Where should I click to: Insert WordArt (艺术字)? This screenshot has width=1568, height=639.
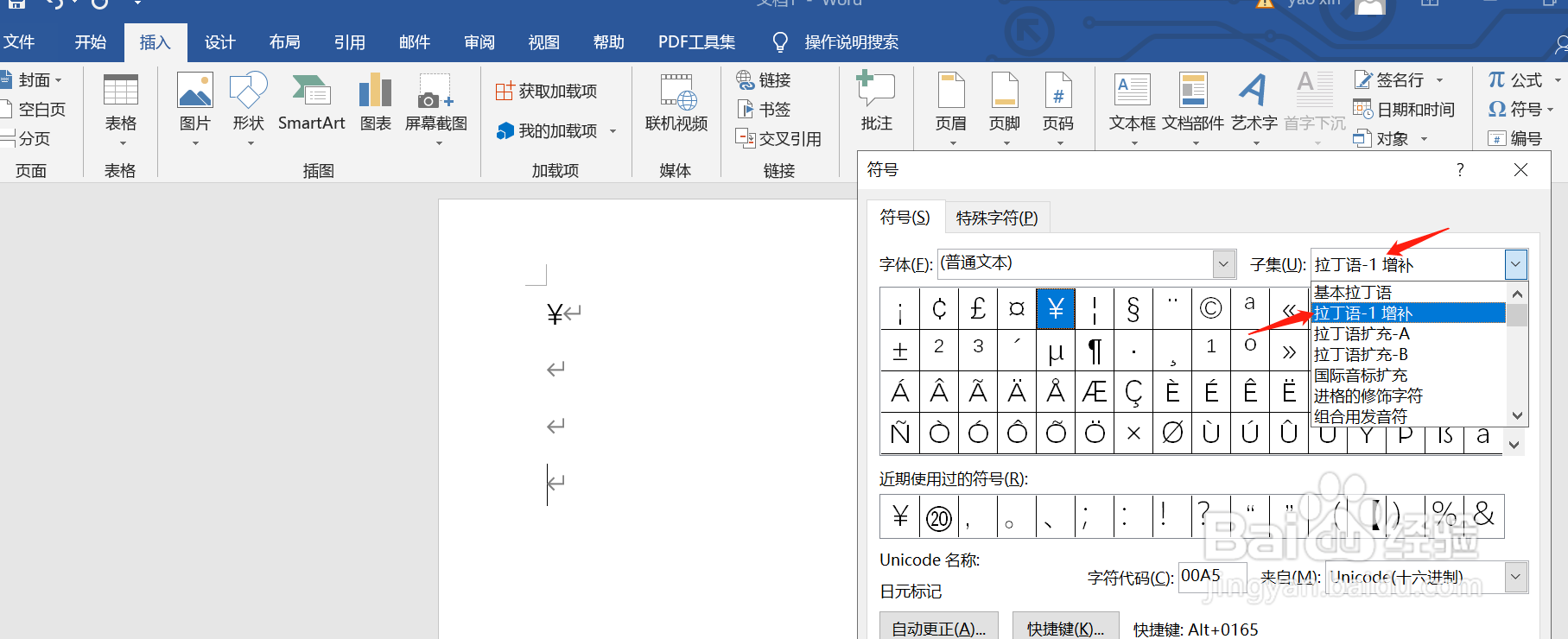[1254, 110]
